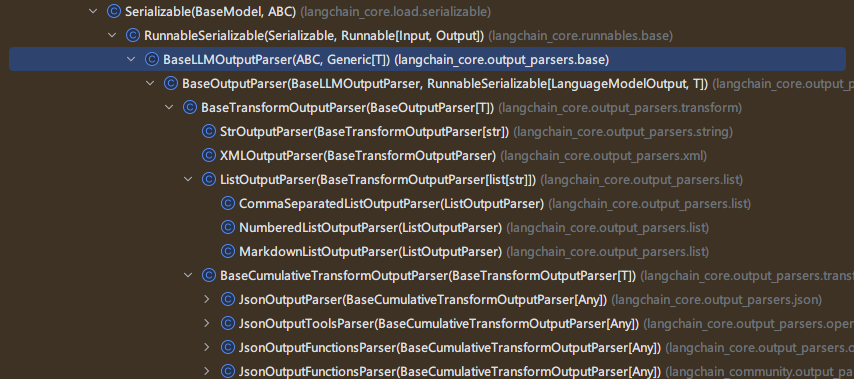Click the (langchain_core.output_parsers.string) module text
The width and height of the screenshot is (854, 379).
pyautogui.click(x=623, y=132)
